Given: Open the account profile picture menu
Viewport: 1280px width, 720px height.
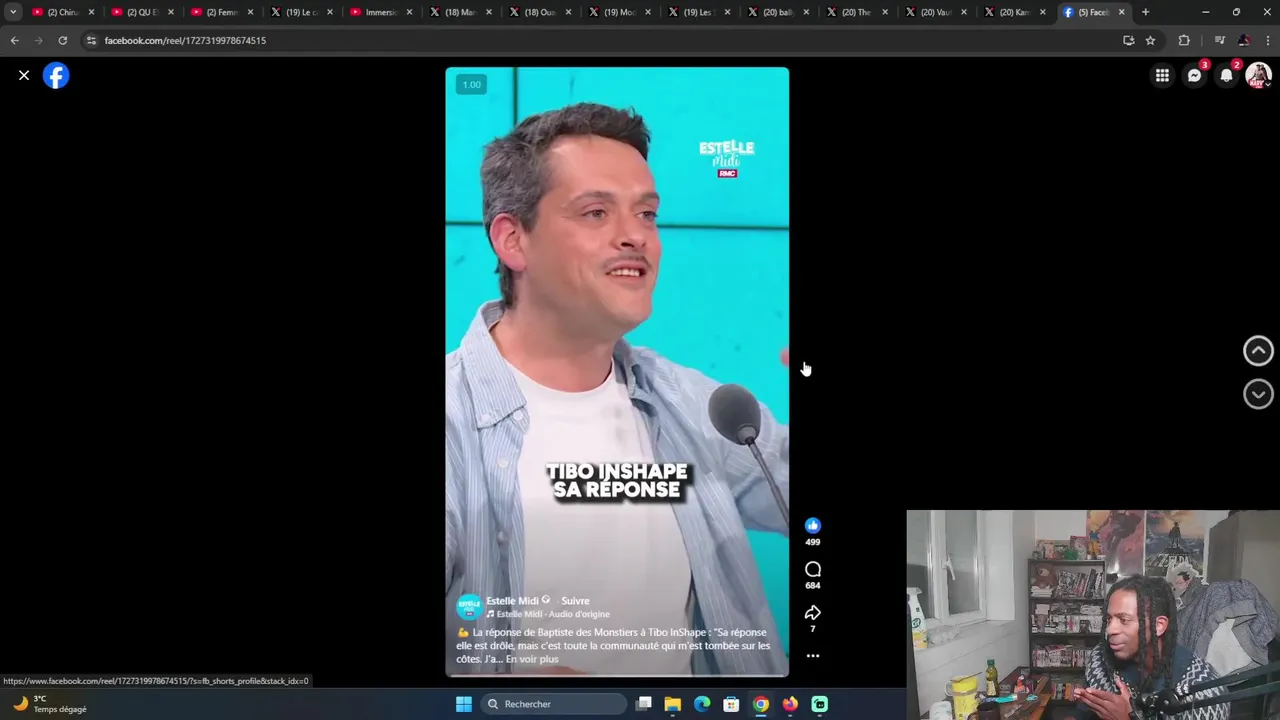Looking at the screenshot, I should pyautogui.click(x=1258, y=75).
